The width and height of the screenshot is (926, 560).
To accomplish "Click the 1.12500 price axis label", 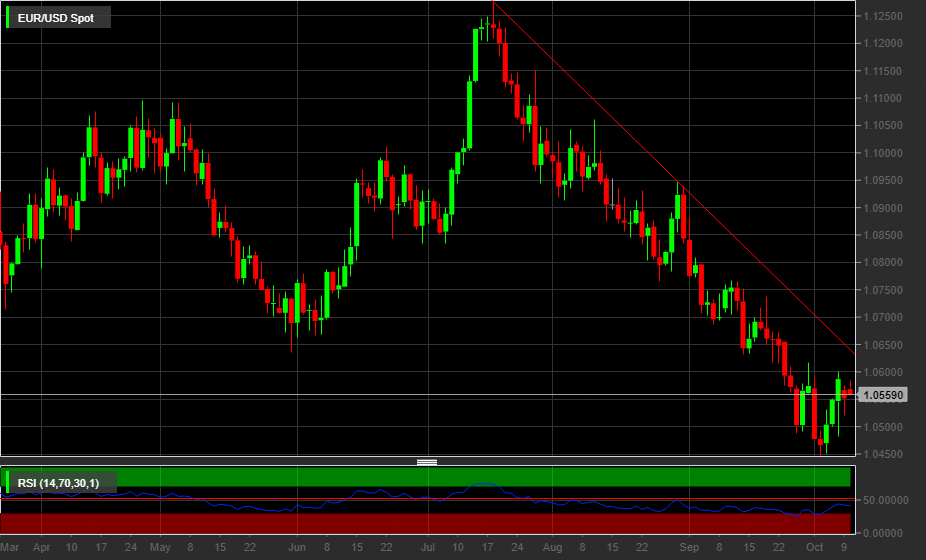I will click(883, 16).
